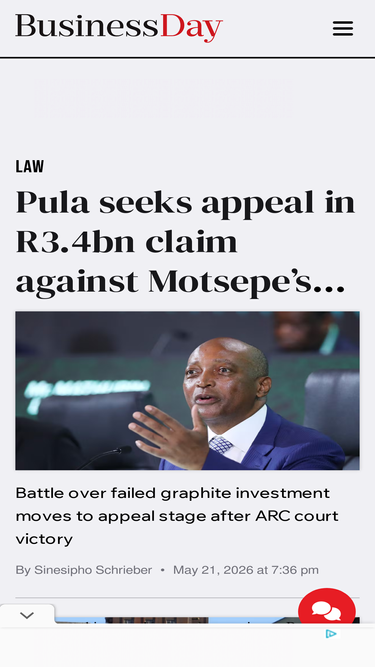Image resolution: width=375 pixels, height=667 pixels.
Task: Click the blank bottom ad banner
Action: pos(188,647)
